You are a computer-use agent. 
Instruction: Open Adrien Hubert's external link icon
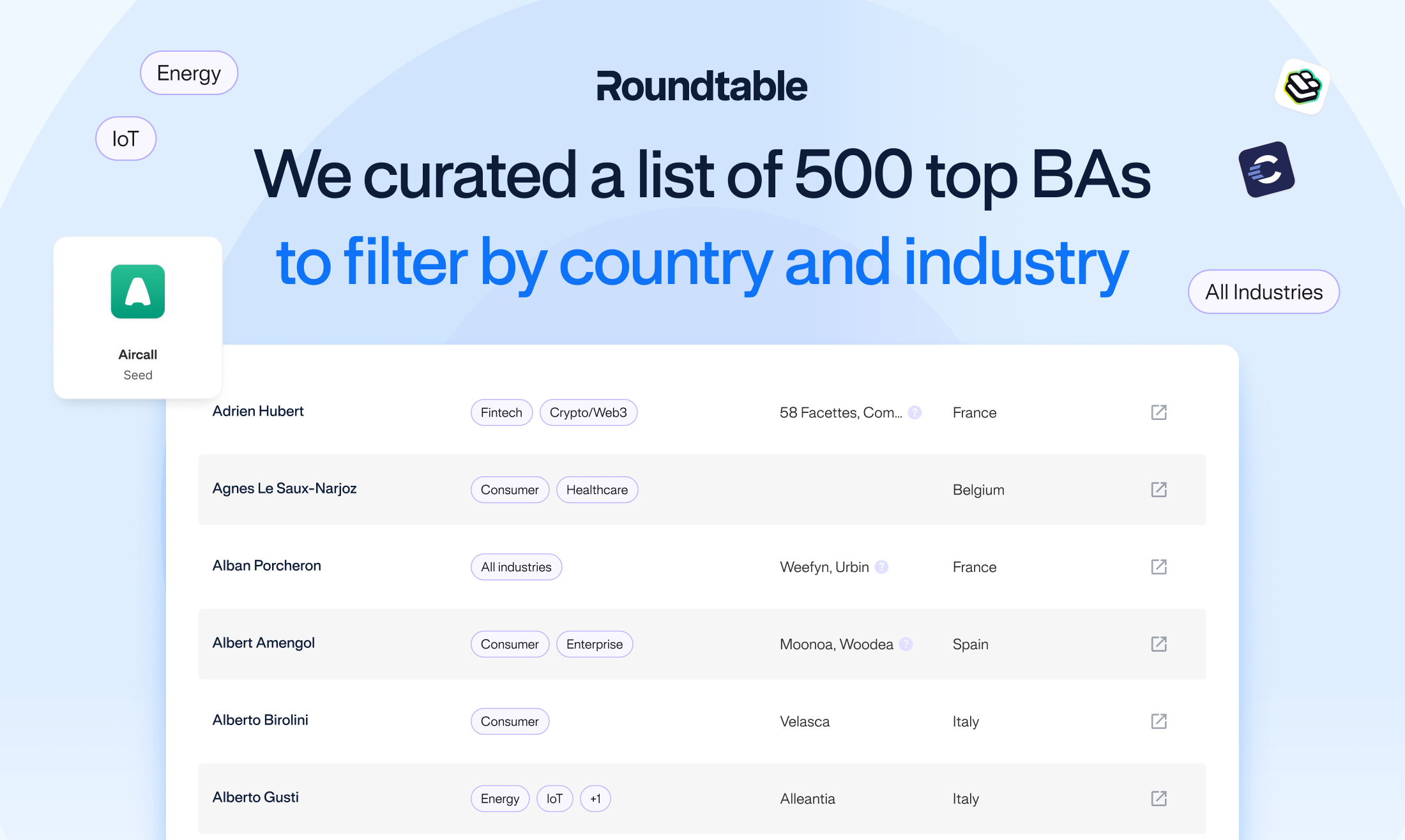click(1158, 412)
